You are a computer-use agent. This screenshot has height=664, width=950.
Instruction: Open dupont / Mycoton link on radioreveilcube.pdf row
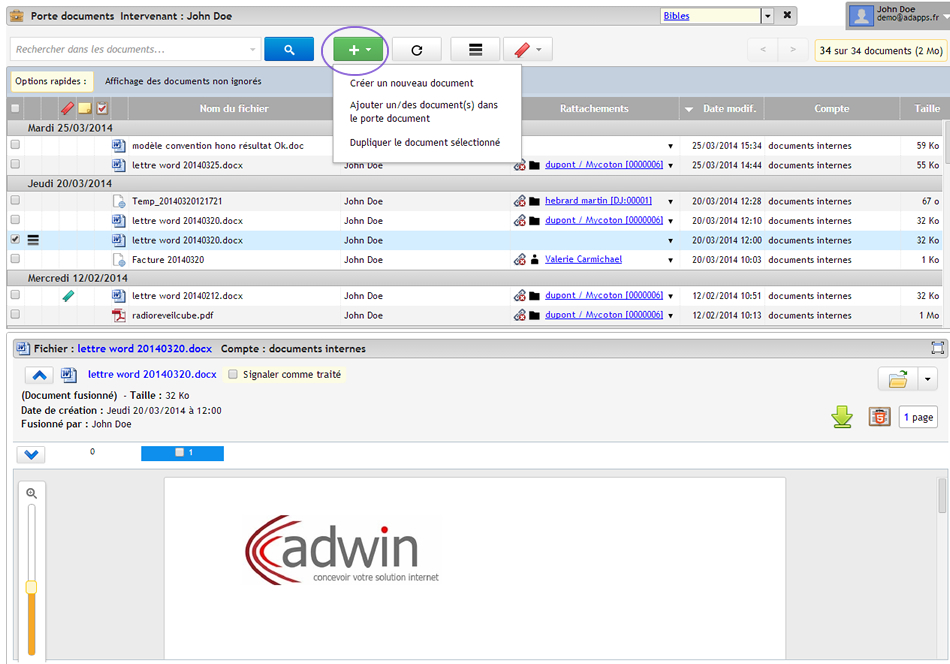pyautogui.click(x=603, y=314)
